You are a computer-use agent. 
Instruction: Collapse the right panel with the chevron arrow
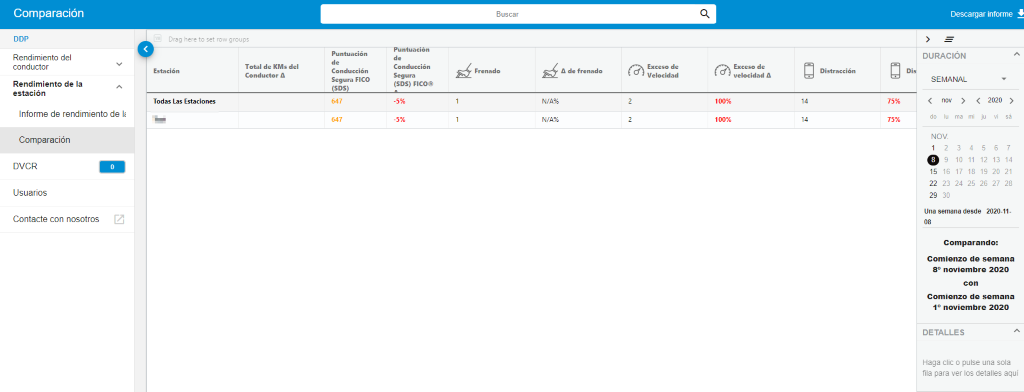[928, 39]
